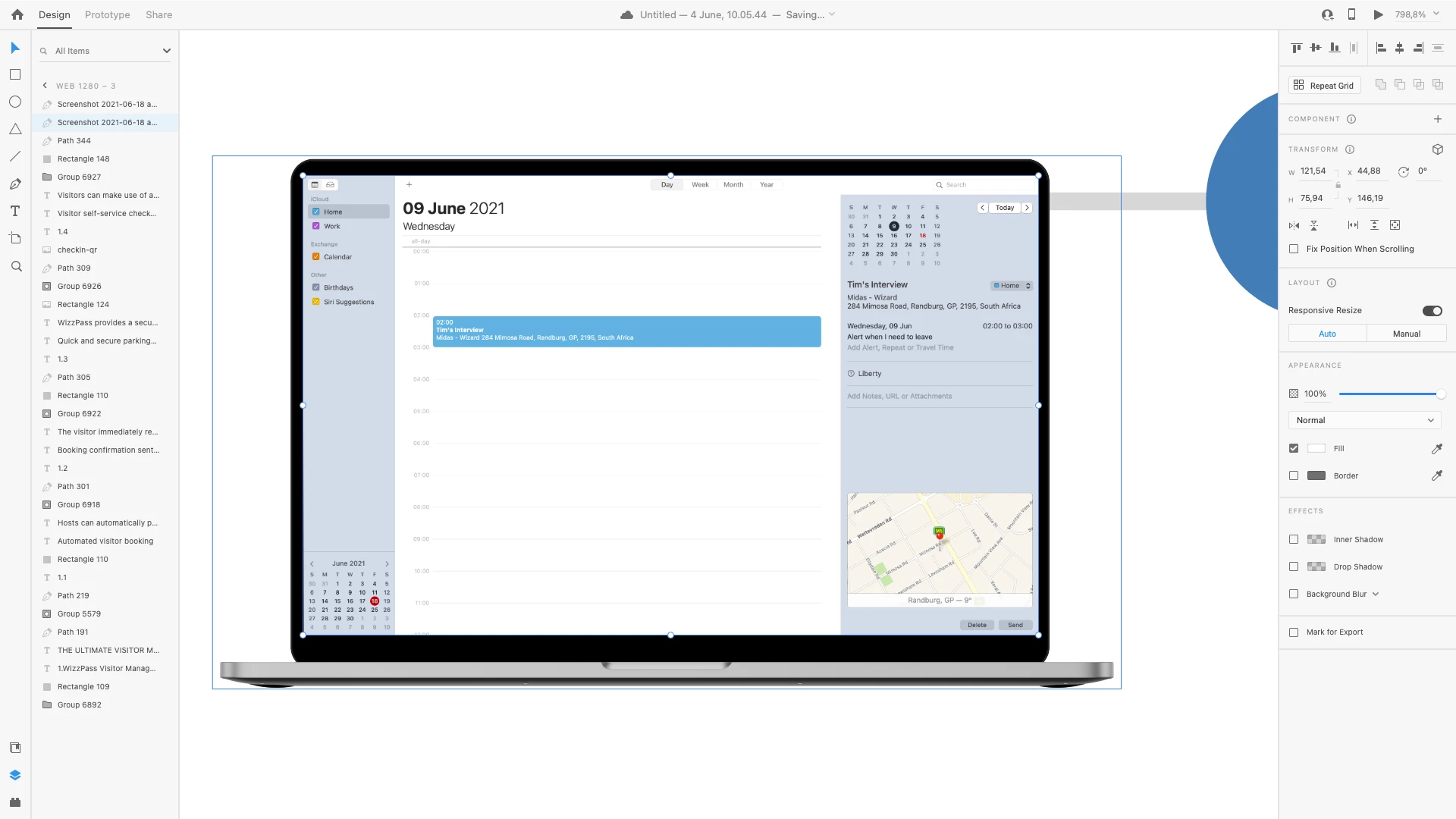The width and height of the screenshot is (1456, 819).
Task: Select the Text tool
Action: [15, 212]
